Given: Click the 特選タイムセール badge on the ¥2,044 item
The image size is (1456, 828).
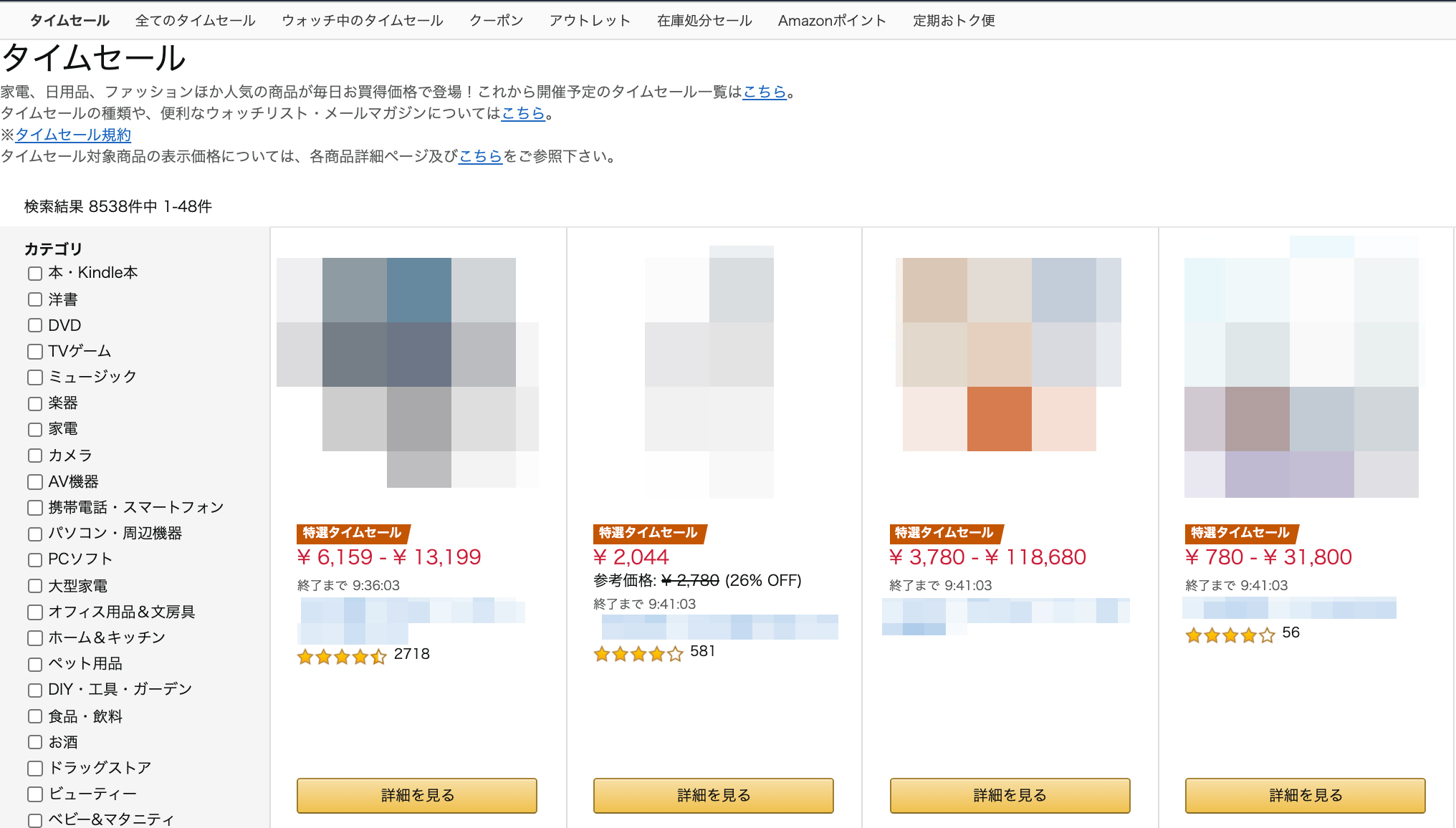Looking at the screenshot, I should point(649,533).
